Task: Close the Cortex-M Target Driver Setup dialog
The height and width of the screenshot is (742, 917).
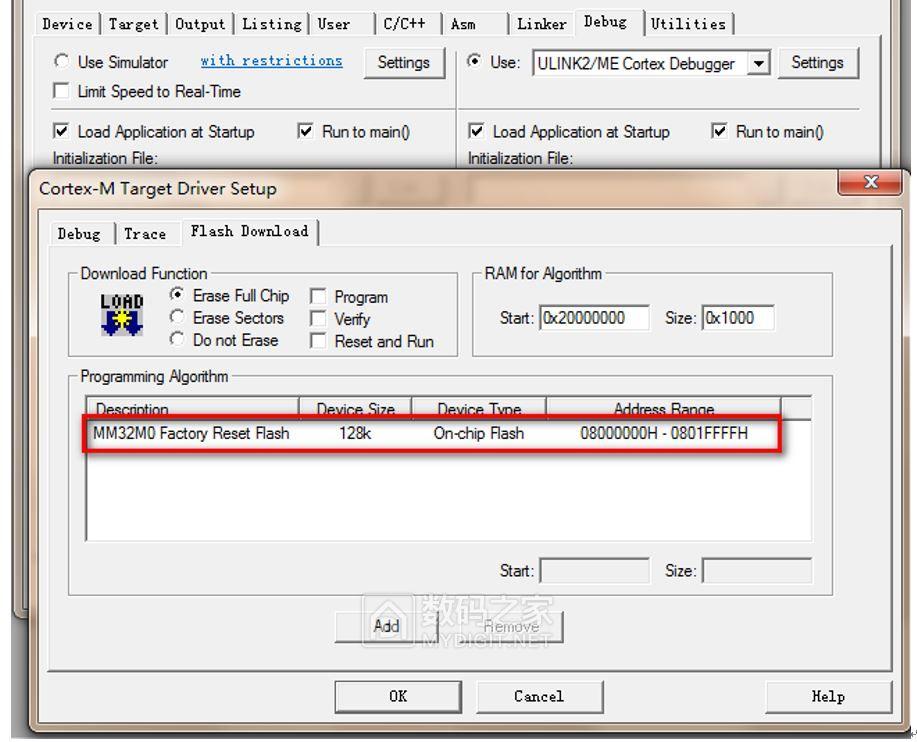Action: [x=870, y=182]
